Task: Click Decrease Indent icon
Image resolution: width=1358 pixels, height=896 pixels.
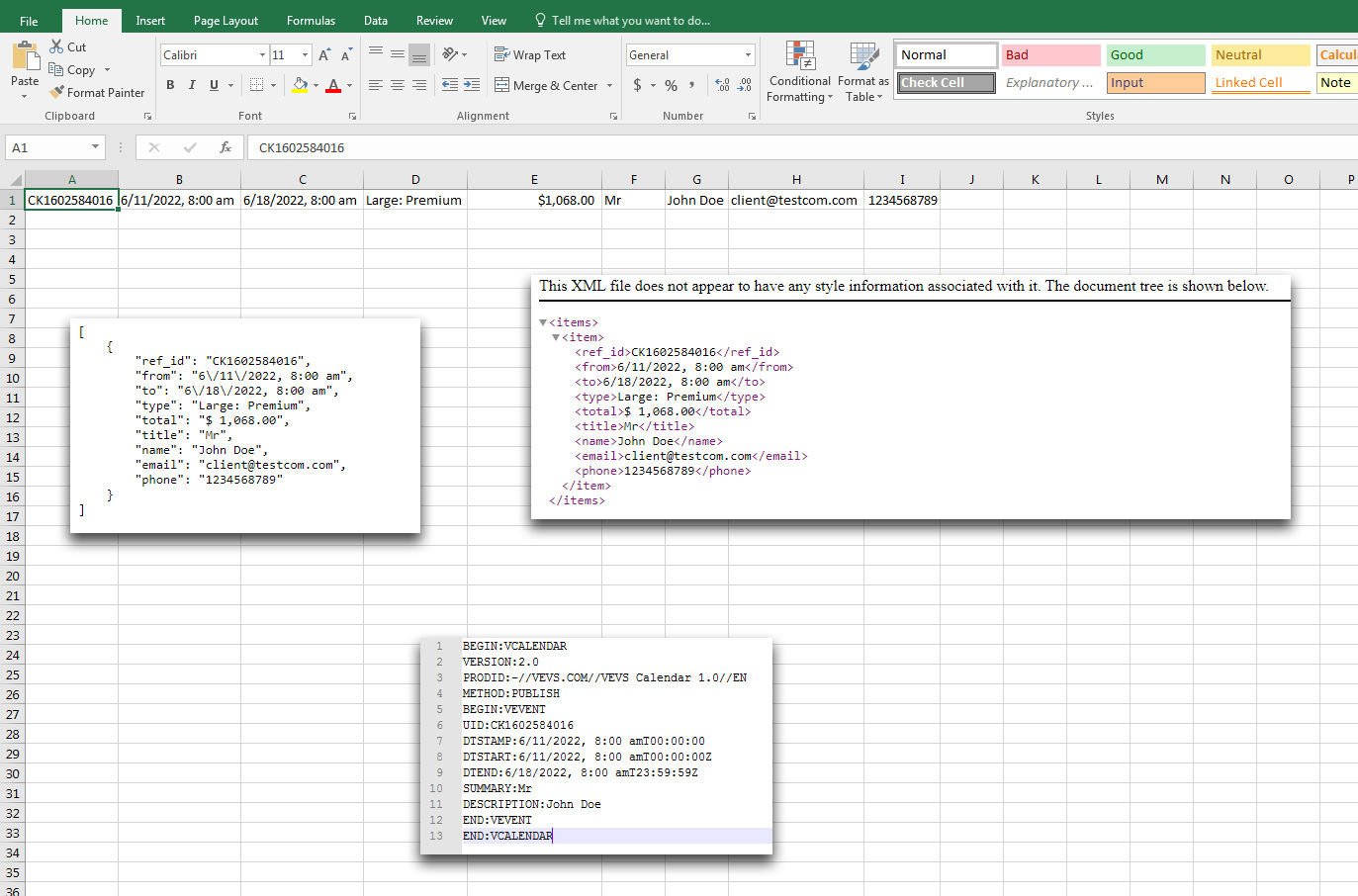Action: (450, 85)
